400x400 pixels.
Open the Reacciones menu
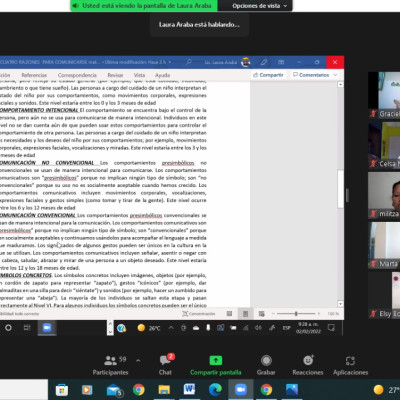pyautogui.click(x=308, y=365)
